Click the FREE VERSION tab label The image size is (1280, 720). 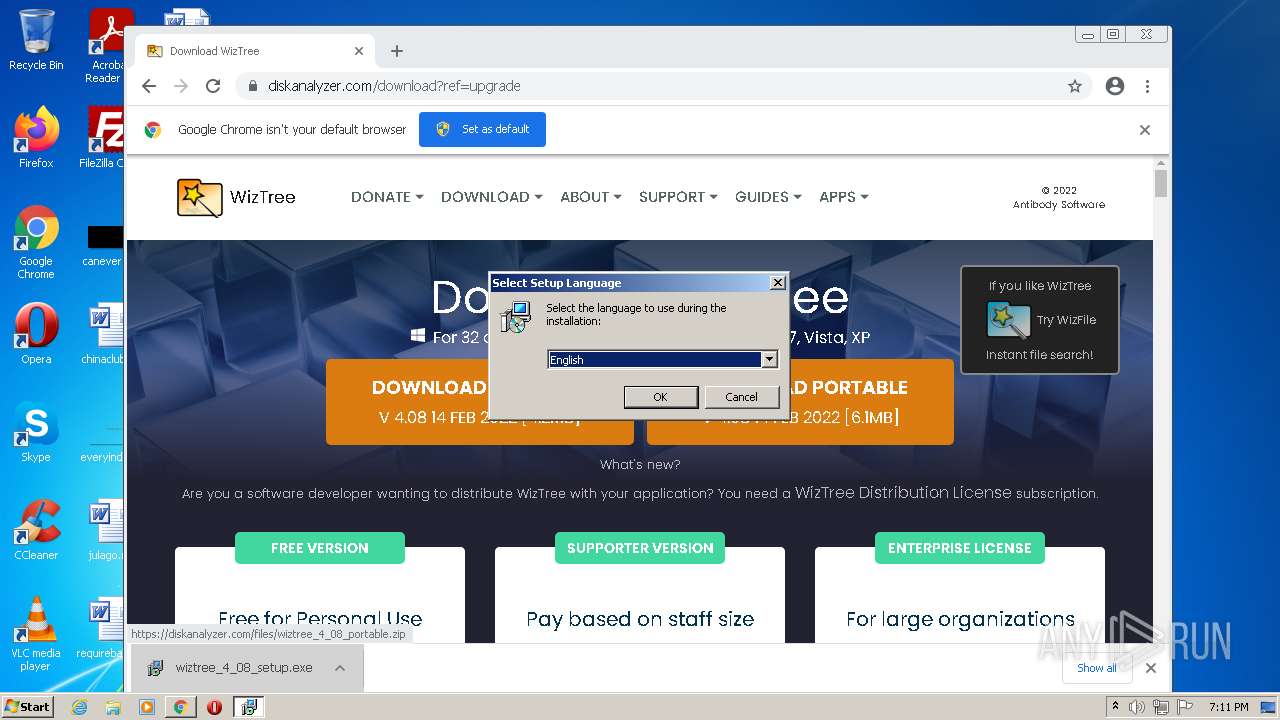pos(320,548)
